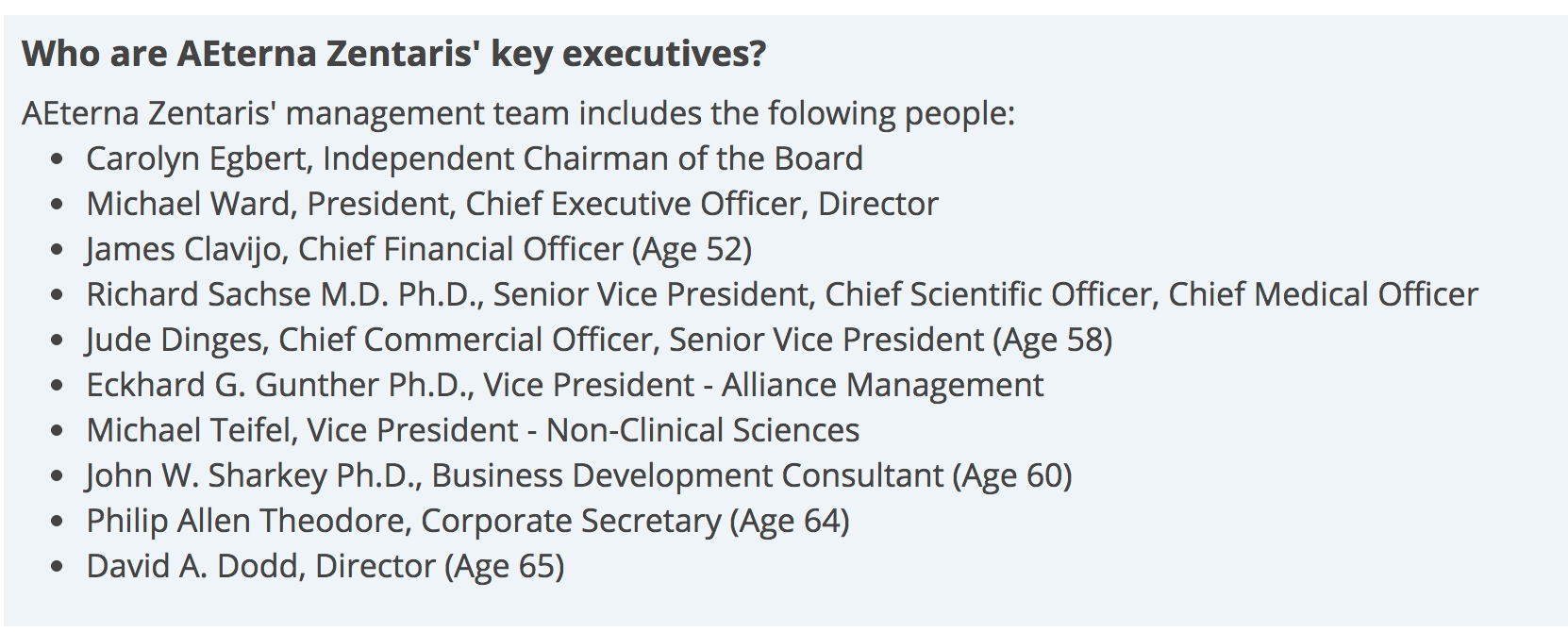Click the name Michael Teifel
Viewport: 1568px width, 632px height.
[190, 430]
